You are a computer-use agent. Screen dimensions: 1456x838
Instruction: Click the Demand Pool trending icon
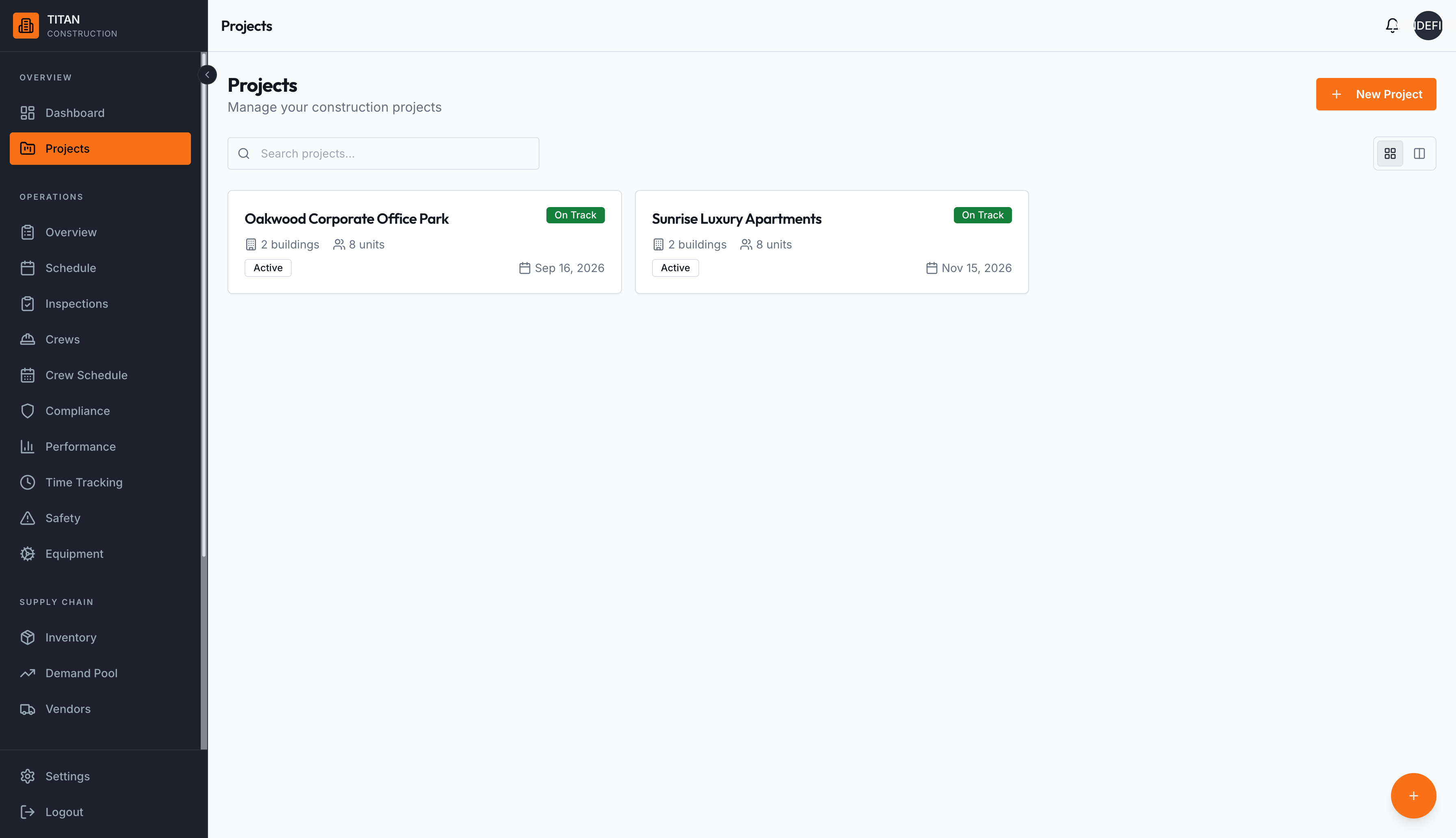pyautogui.click(x=28, y=673)
